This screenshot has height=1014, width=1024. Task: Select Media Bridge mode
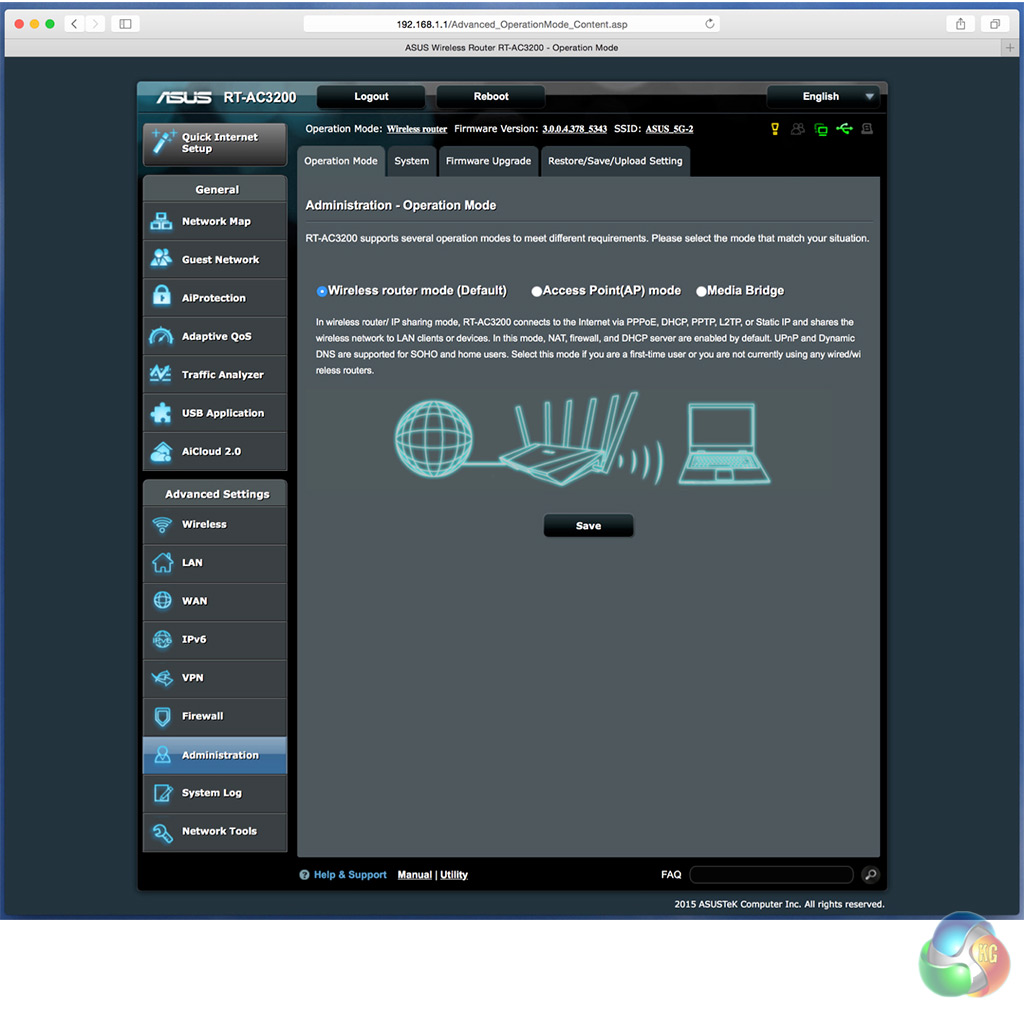[x=701, y=291]
